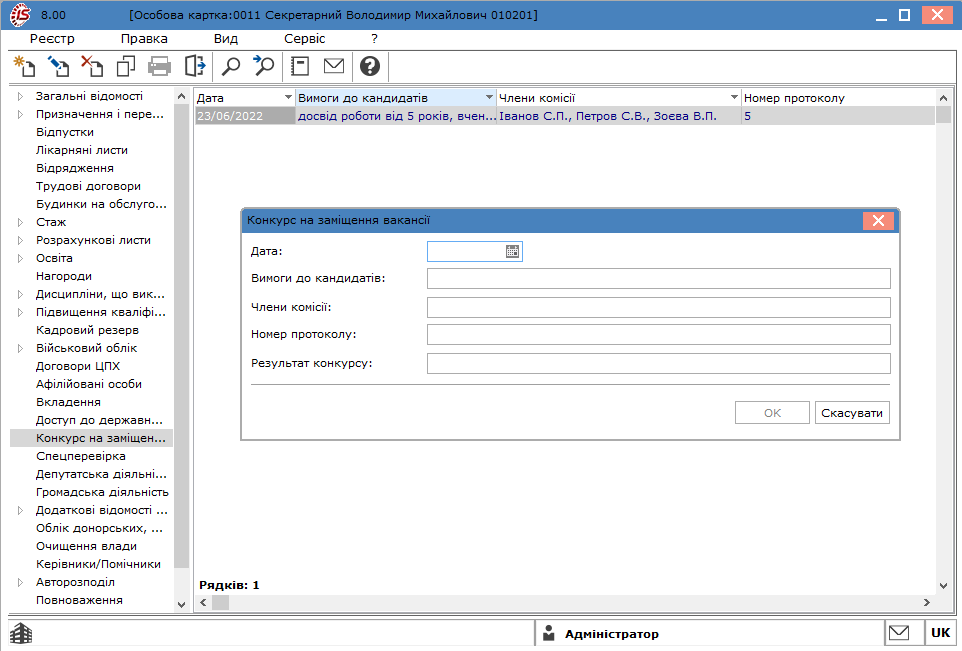Click the Delete record toolbar icon

tap(92, 66)
